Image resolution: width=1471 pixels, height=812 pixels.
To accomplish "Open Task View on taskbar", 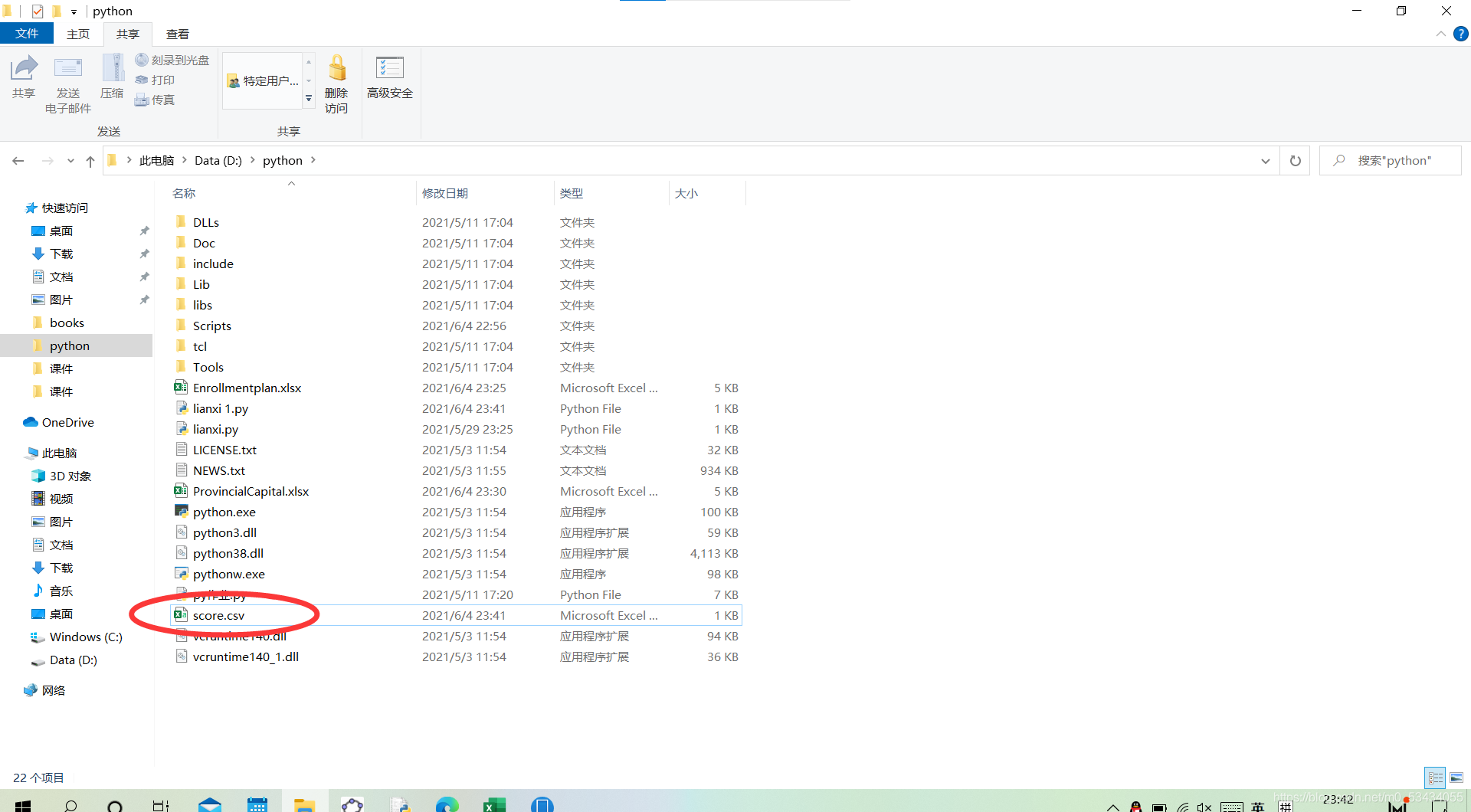I will [x=160, y=804].
